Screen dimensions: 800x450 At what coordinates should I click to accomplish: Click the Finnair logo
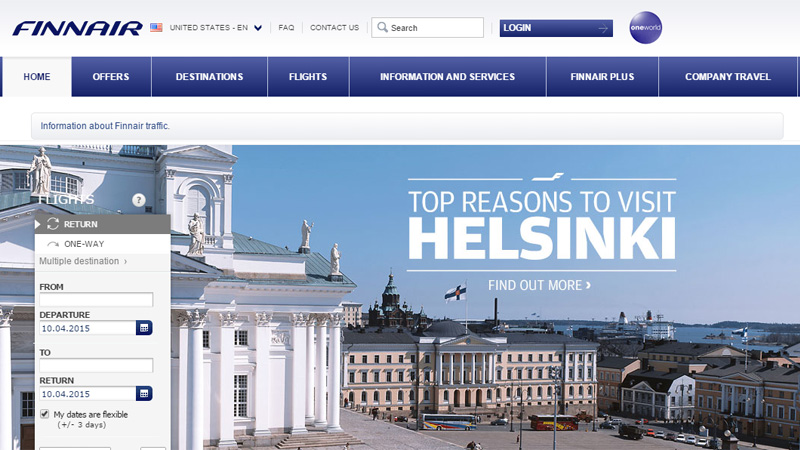pyautogui.click(x=78, y=29)
